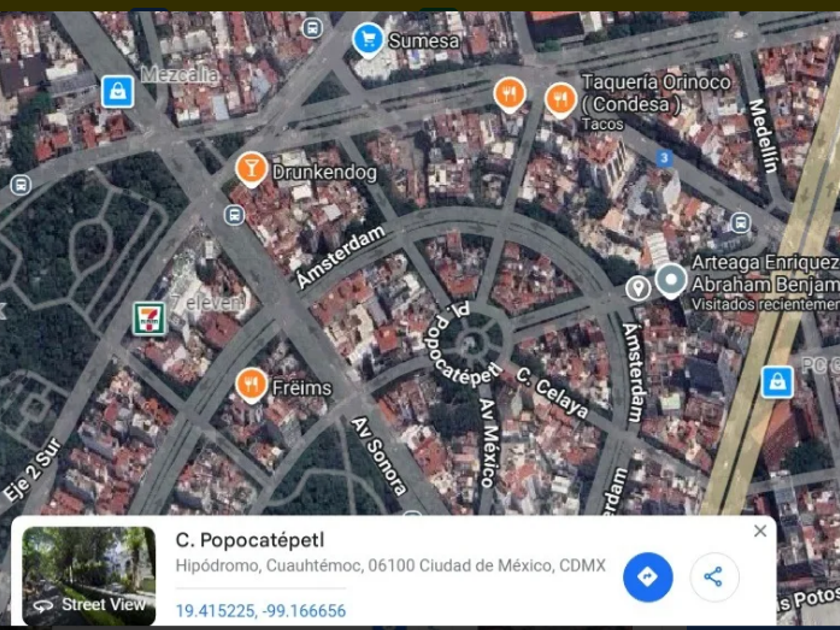Close the C. Popocatépetl info card
This screenshot has height=630, width=840.
[x=760, y=531]
